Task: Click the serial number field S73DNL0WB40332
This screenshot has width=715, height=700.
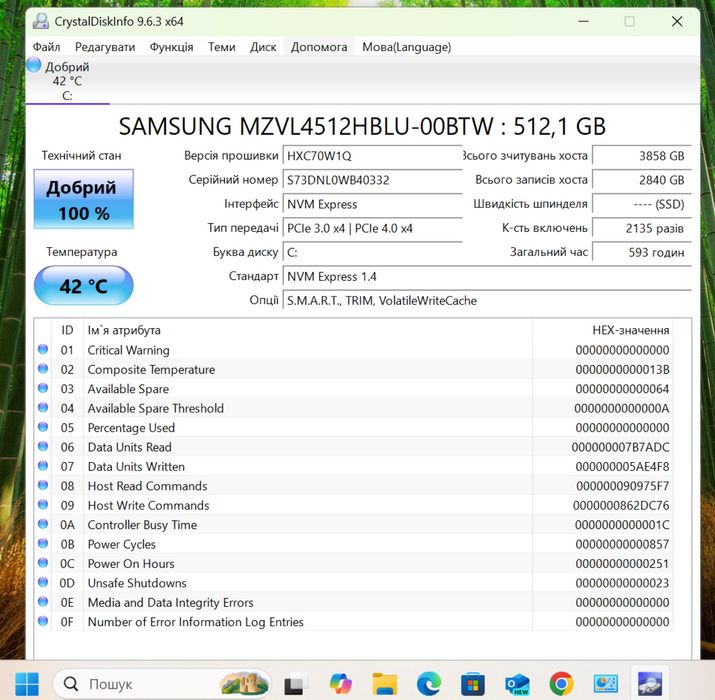Action: click(x=373, y=180)
